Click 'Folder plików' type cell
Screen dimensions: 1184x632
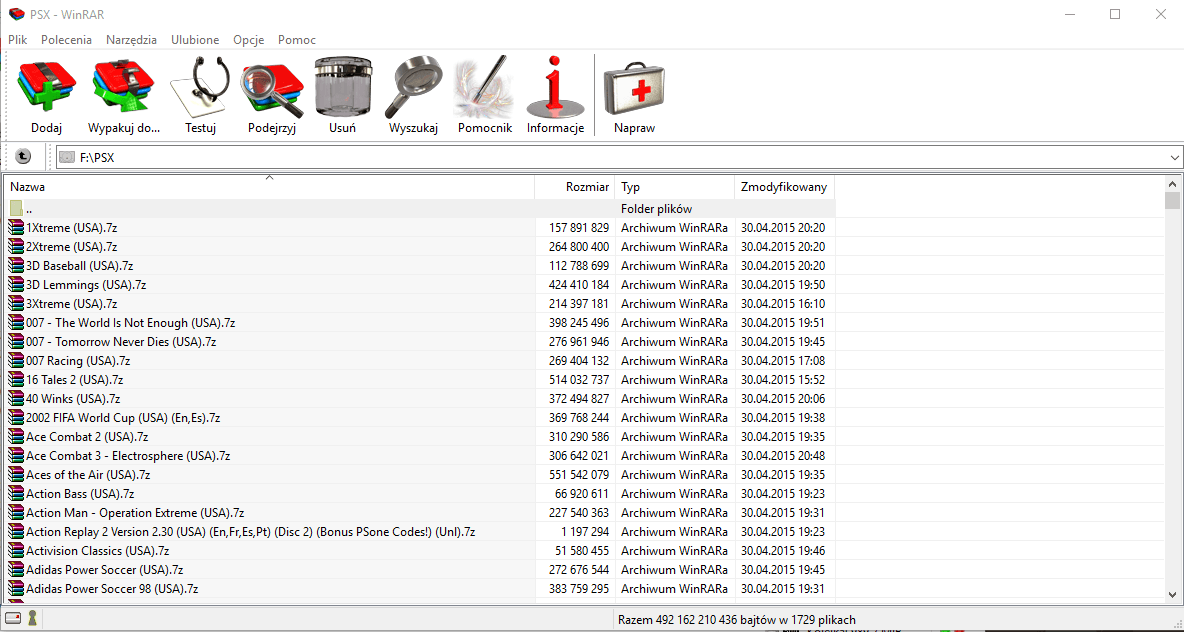point(656,208)
